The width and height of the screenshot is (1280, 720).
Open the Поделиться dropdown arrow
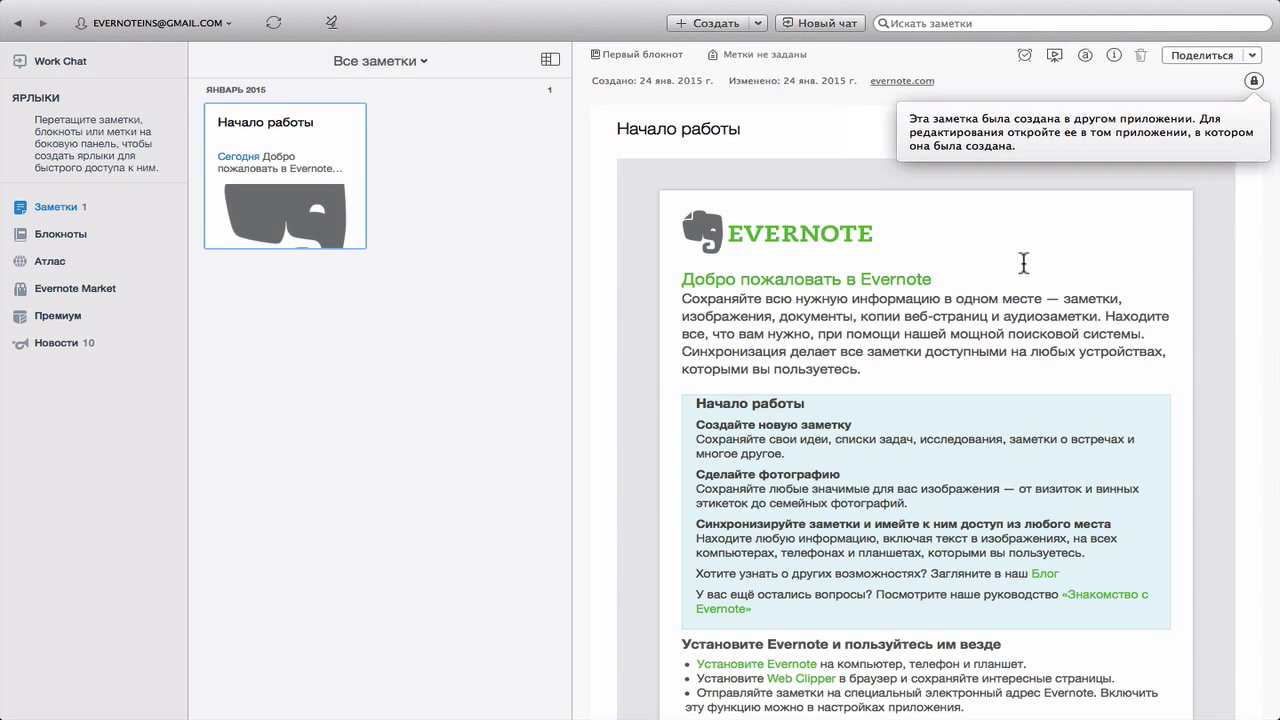[1253, 56]
